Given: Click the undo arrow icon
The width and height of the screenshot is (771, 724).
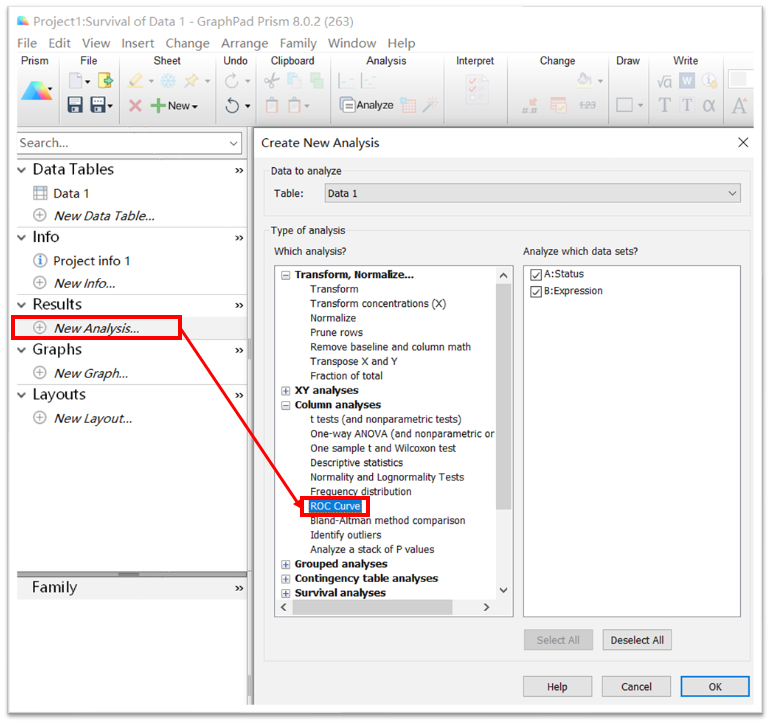Looking at the screenshot, I should [232, 105].
